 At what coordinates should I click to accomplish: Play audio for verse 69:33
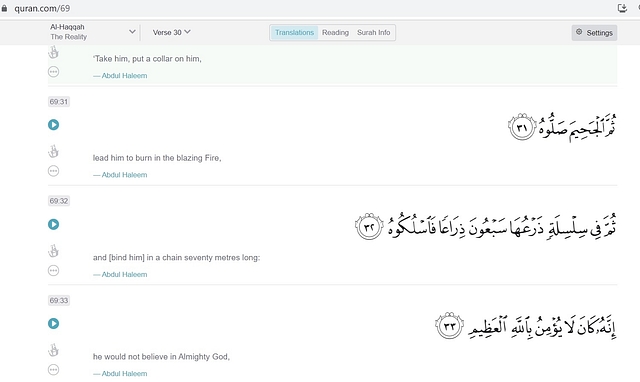coord(53,323)
